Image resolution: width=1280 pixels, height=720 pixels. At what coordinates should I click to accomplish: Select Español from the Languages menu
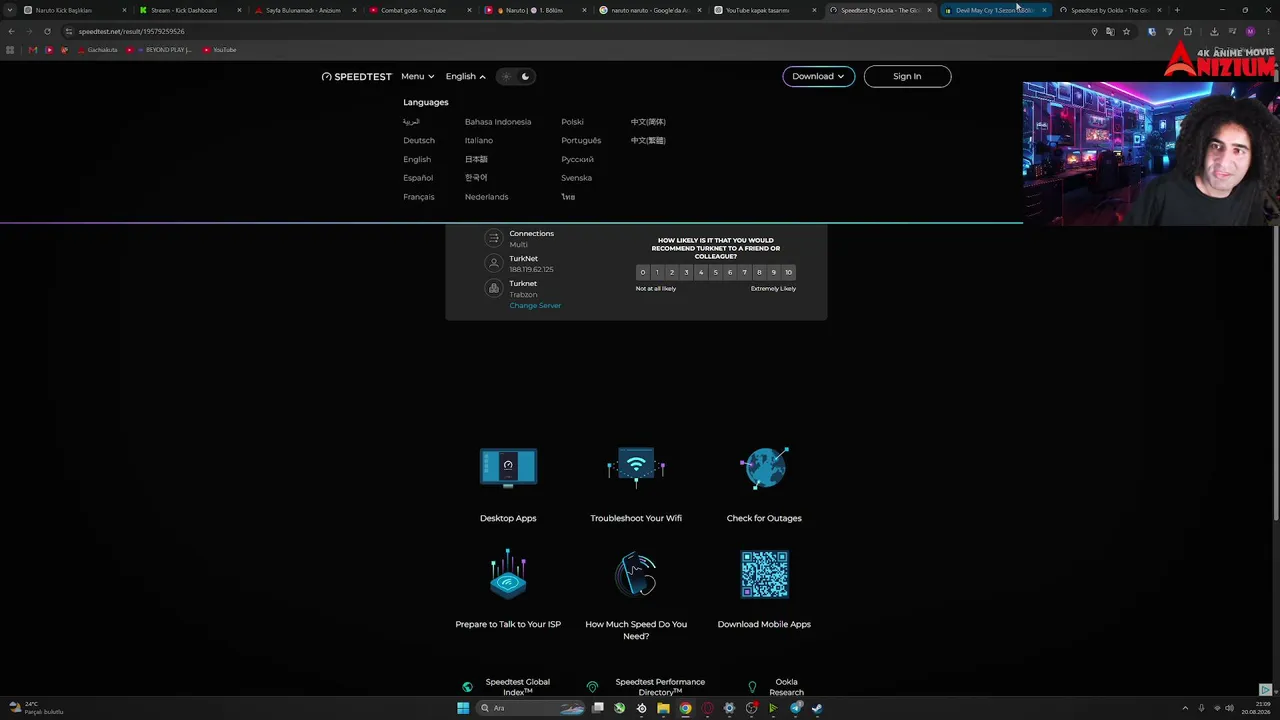(x=418, y=178)
